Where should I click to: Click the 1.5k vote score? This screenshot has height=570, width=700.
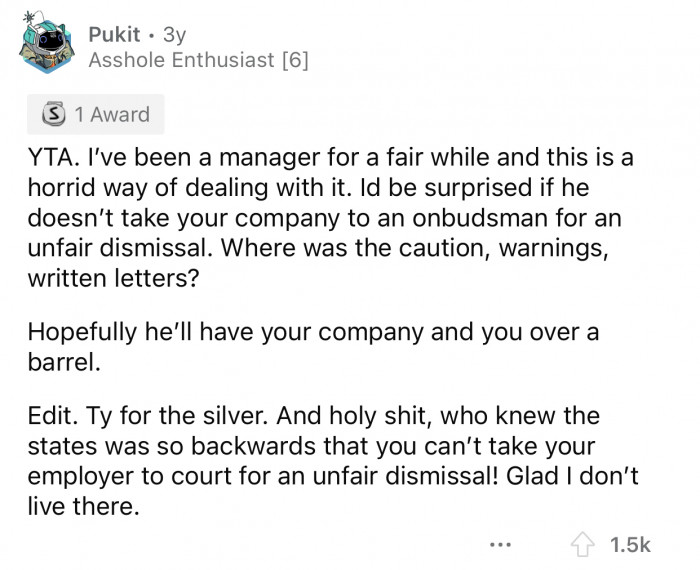pos(630,545)
